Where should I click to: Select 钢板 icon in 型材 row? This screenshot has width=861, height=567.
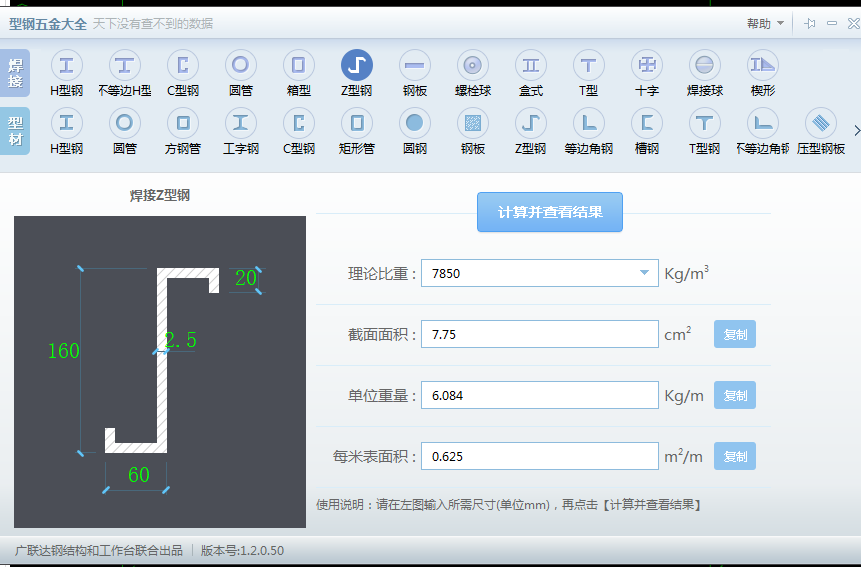point(473,123)
